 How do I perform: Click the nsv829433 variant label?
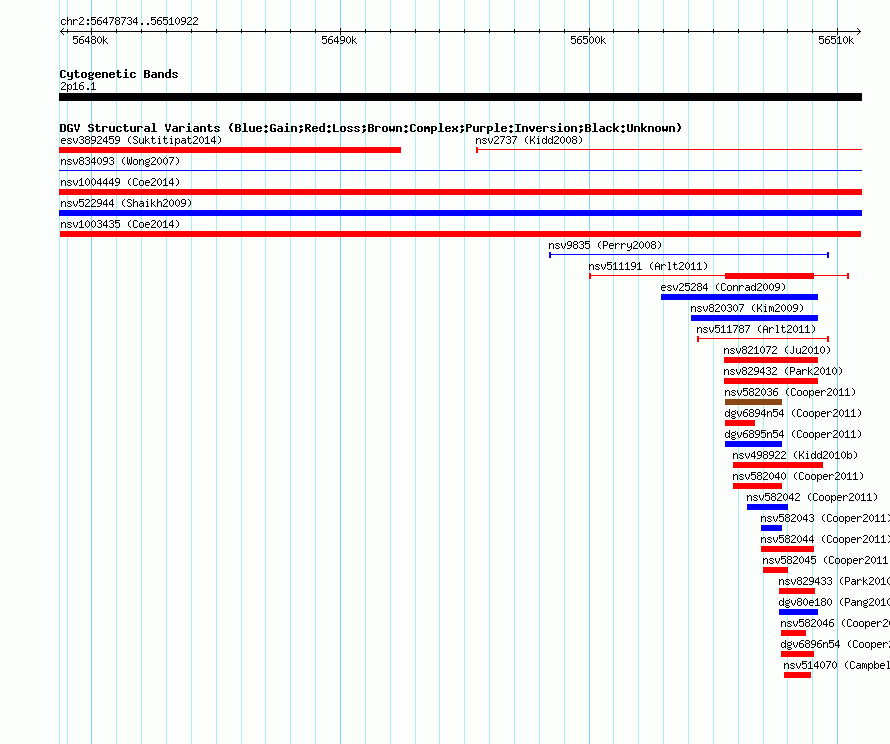tap(834, 581)
